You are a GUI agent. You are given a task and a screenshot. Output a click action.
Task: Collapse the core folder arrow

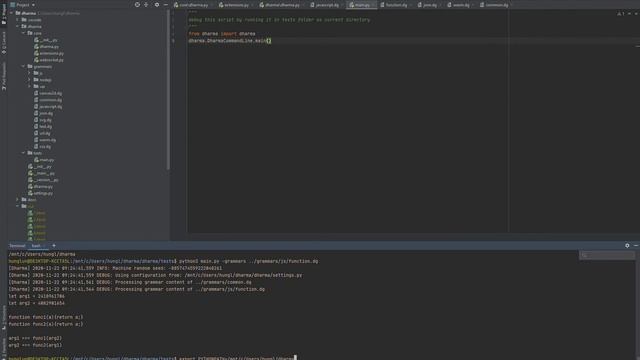pos(24,33)
